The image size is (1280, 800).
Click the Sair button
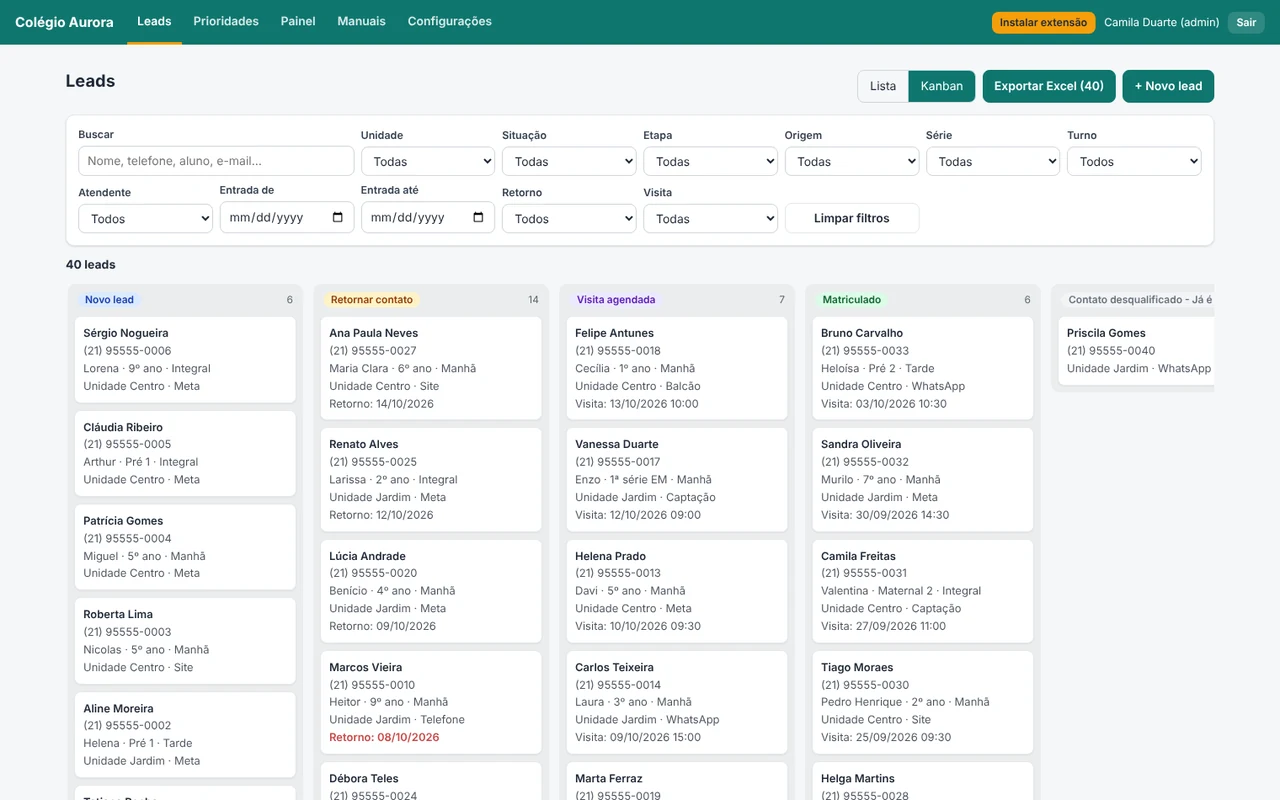tap(1246, 22)
